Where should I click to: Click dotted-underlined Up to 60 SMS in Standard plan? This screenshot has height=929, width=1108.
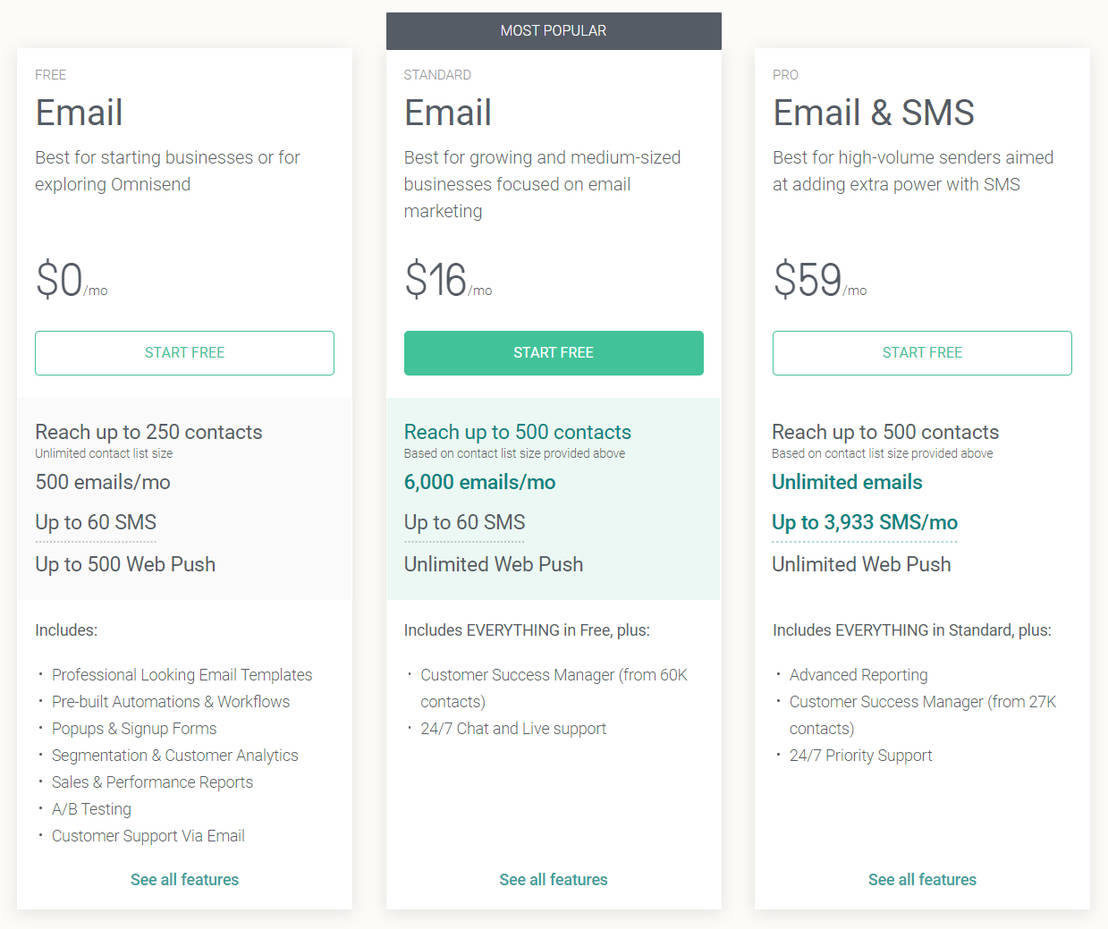[x=464, y=523]
